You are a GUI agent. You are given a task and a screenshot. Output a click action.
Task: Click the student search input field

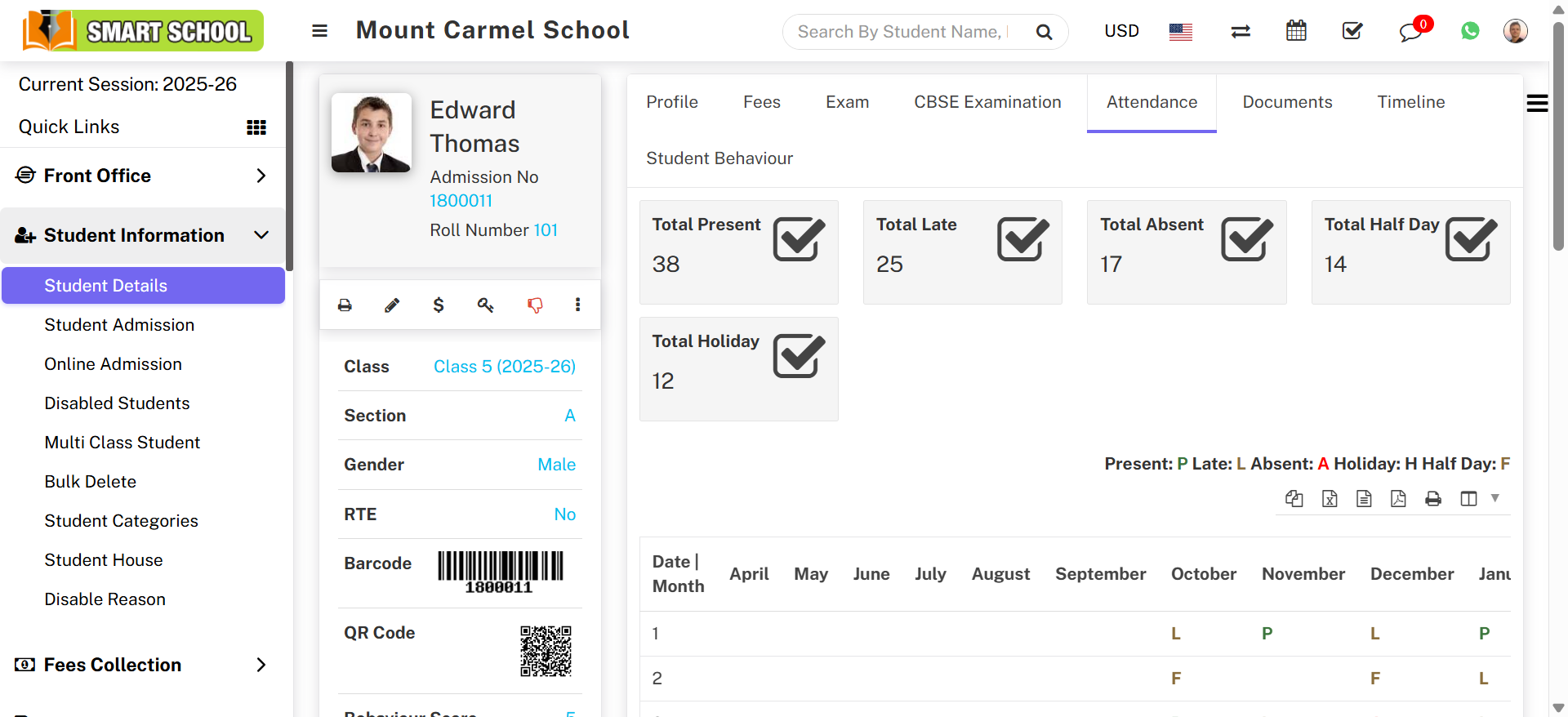[x=902, y=32]
